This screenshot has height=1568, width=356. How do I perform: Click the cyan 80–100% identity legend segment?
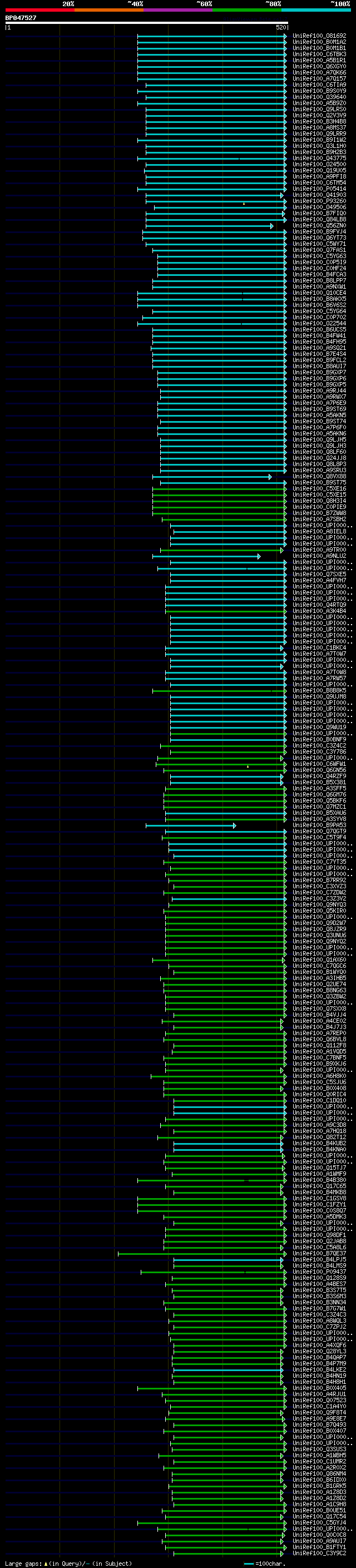coord(315,10)
